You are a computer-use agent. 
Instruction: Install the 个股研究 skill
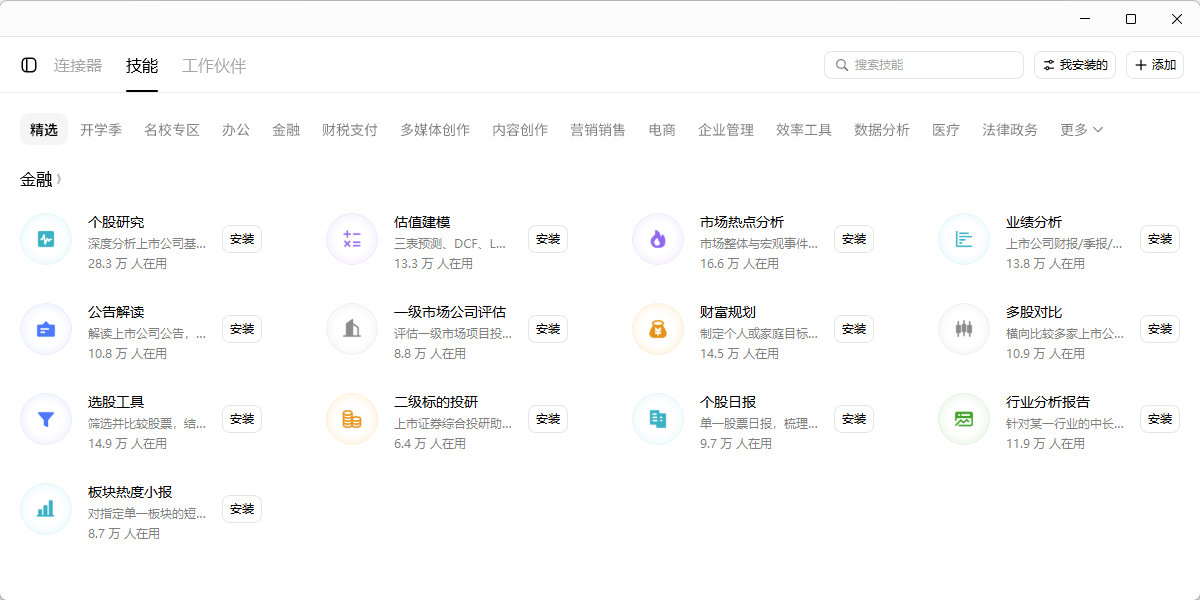242,239
